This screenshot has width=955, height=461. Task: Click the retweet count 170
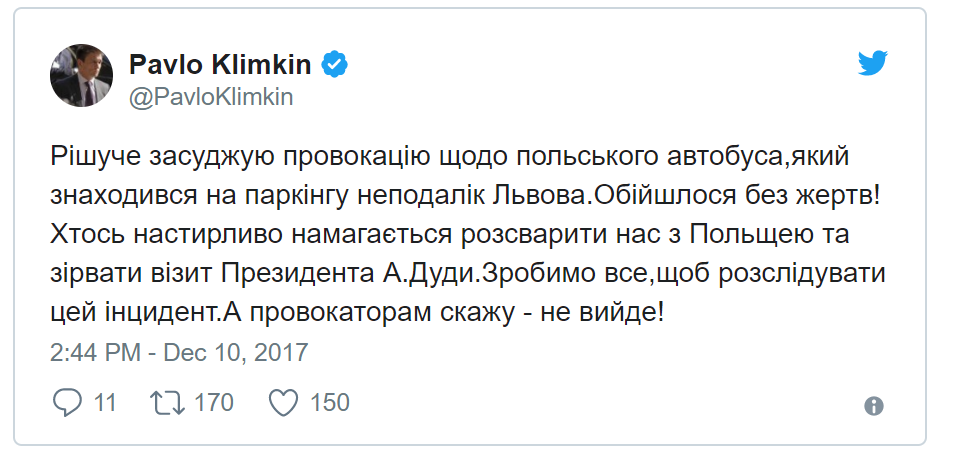[x=213, y=403]
